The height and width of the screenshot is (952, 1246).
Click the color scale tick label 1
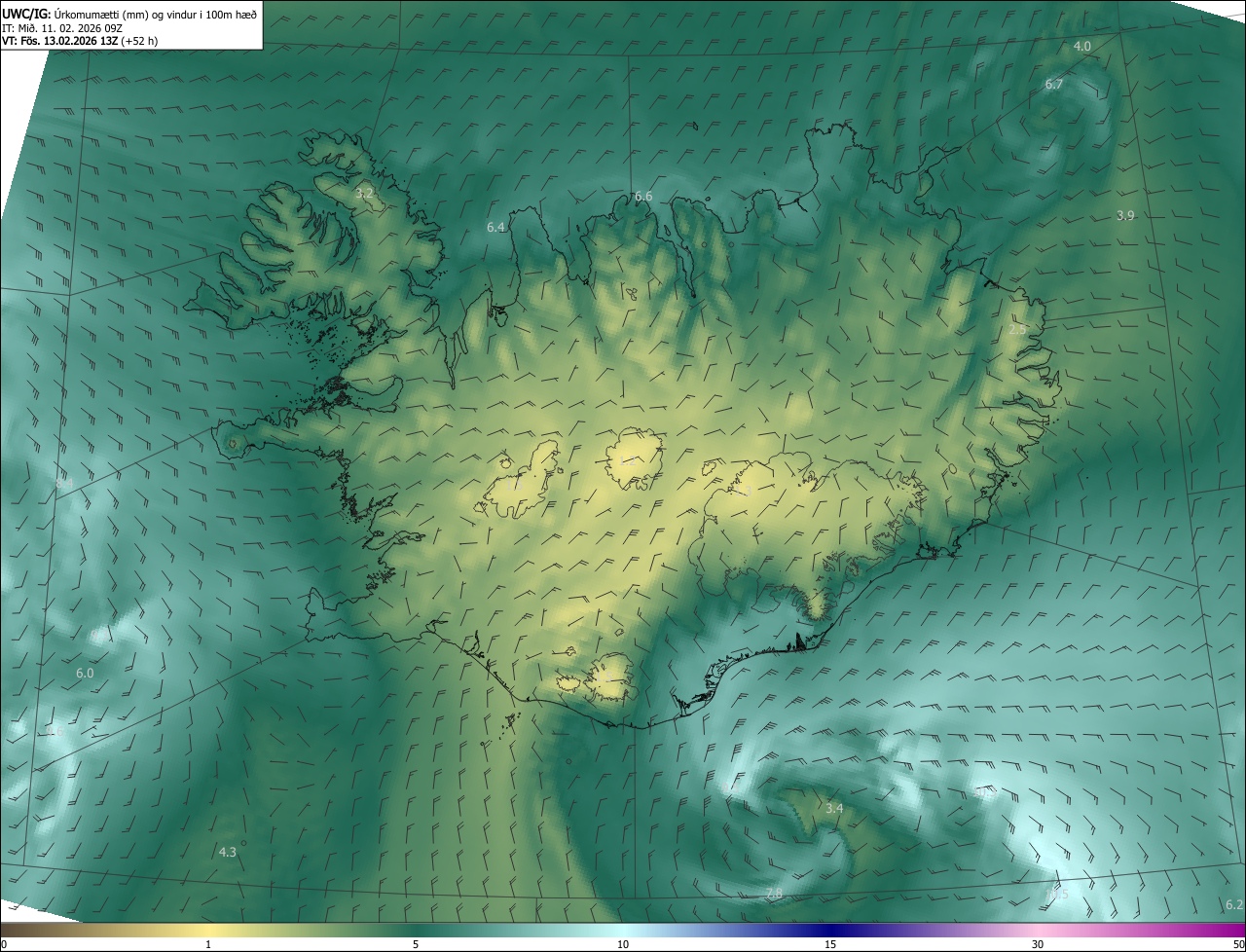[x=208, y=944]
